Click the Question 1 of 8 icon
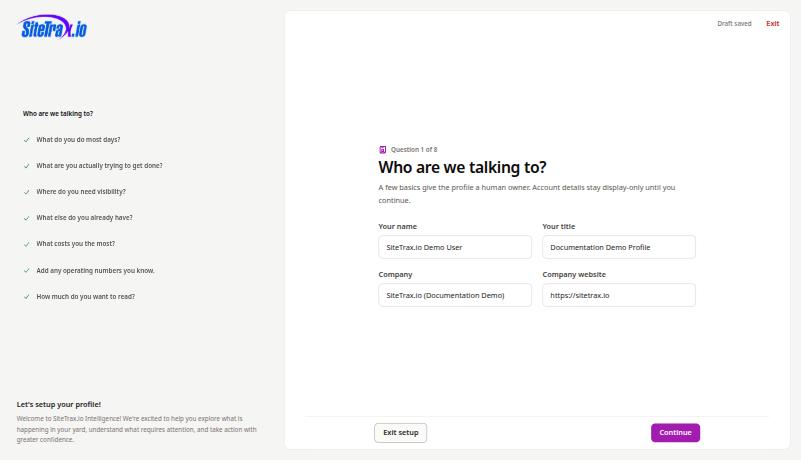 [x=383, y=150]
